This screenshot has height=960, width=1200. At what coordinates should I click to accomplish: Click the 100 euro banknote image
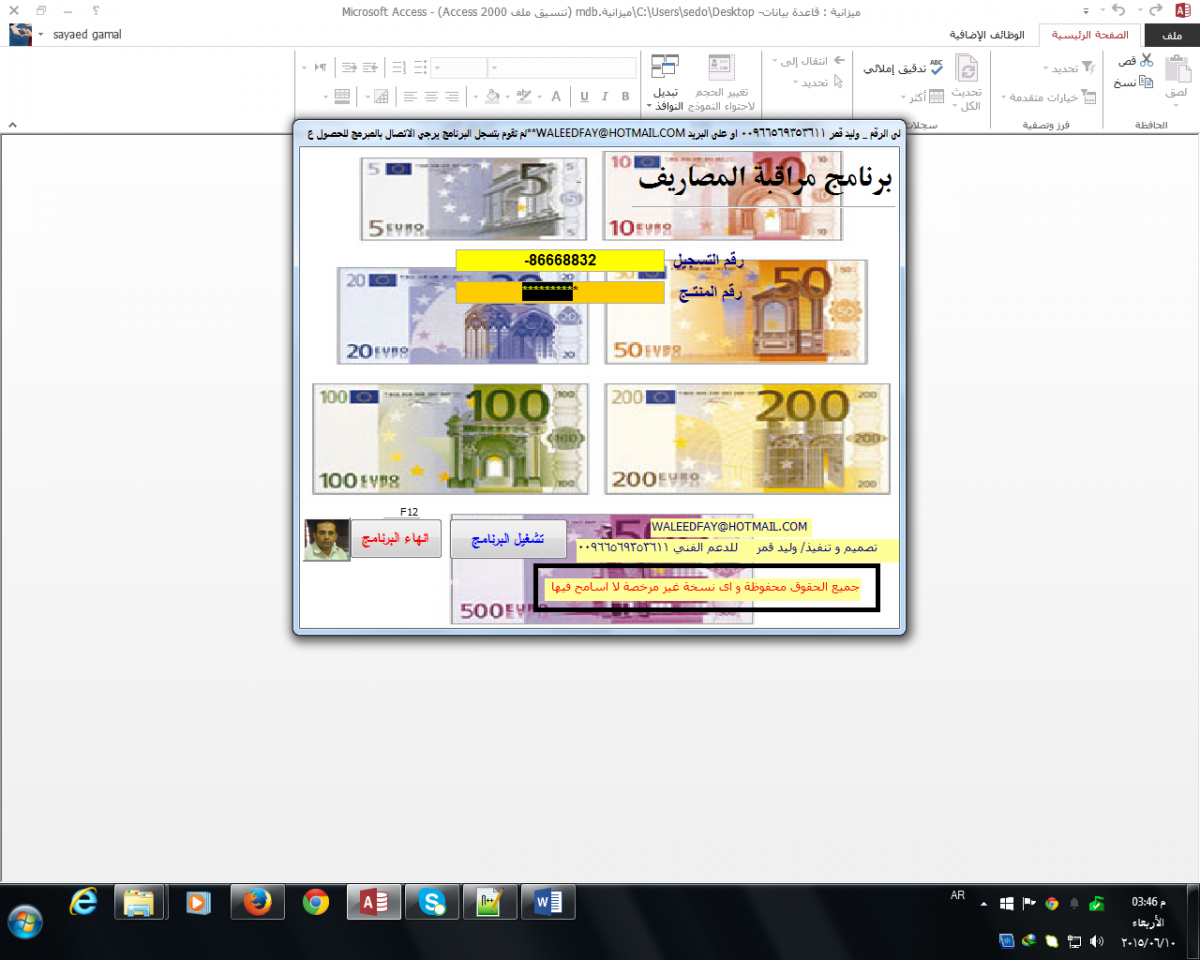450,438
